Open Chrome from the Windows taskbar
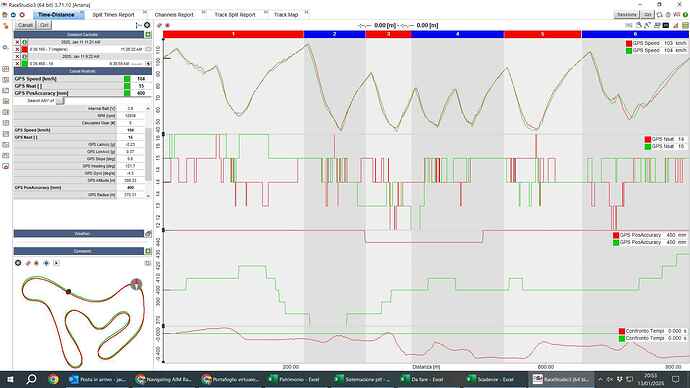 coord(53,379)
